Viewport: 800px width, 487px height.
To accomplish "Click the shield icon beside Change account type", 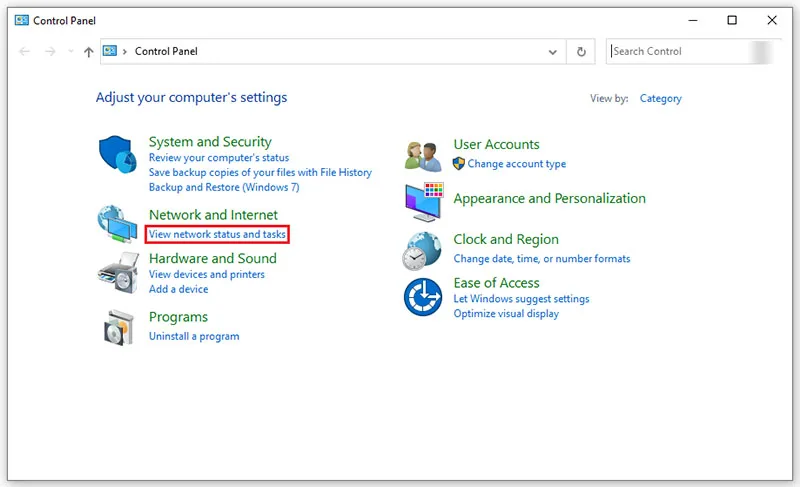I will (x=459, y=164).
